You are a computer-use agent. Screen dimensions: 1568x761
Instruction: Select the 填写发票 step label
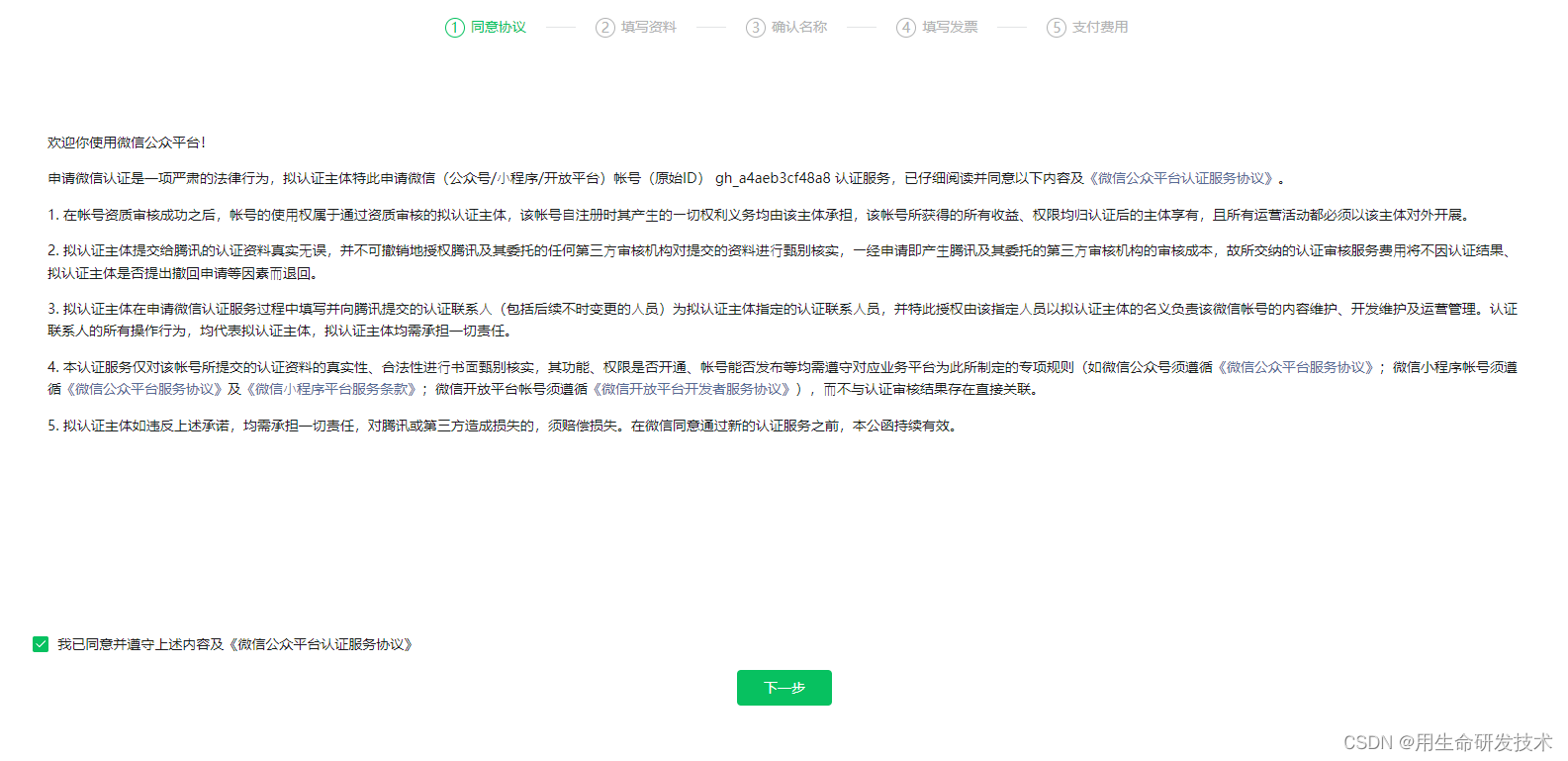click(x=950, y=27)
